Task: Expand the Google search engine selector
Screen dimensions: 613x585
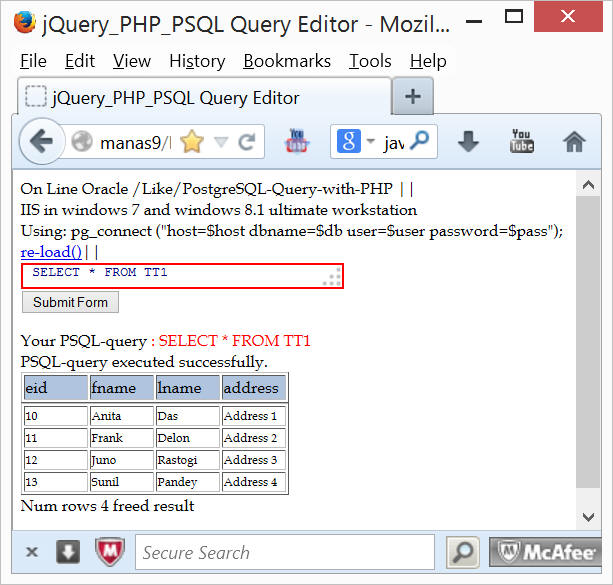Action: 370,142
